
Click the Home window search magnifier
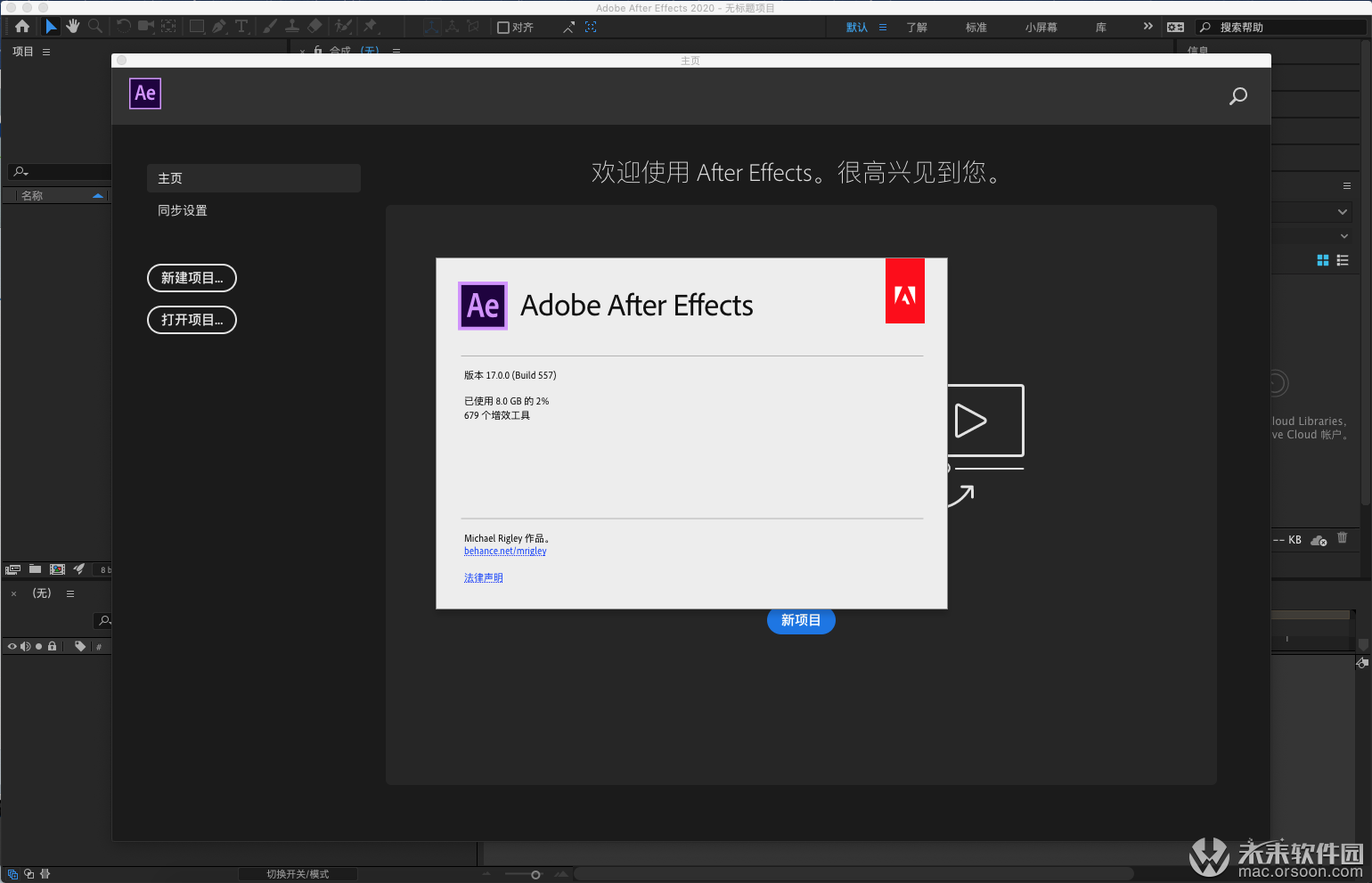click(x=1237, y=96)
